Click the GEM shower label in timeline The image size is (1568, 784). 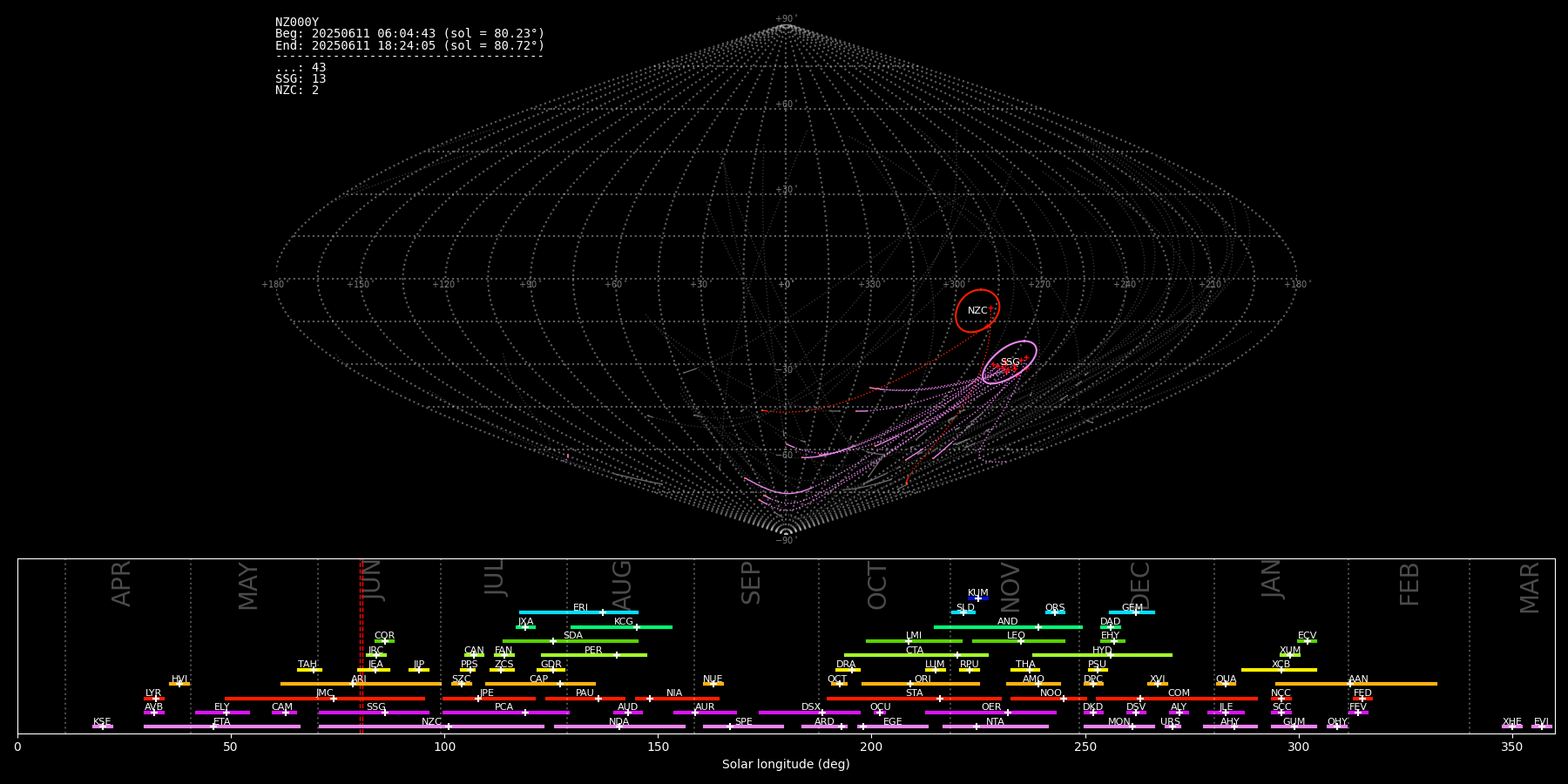pyautogui.click(x=1132, y=608)
